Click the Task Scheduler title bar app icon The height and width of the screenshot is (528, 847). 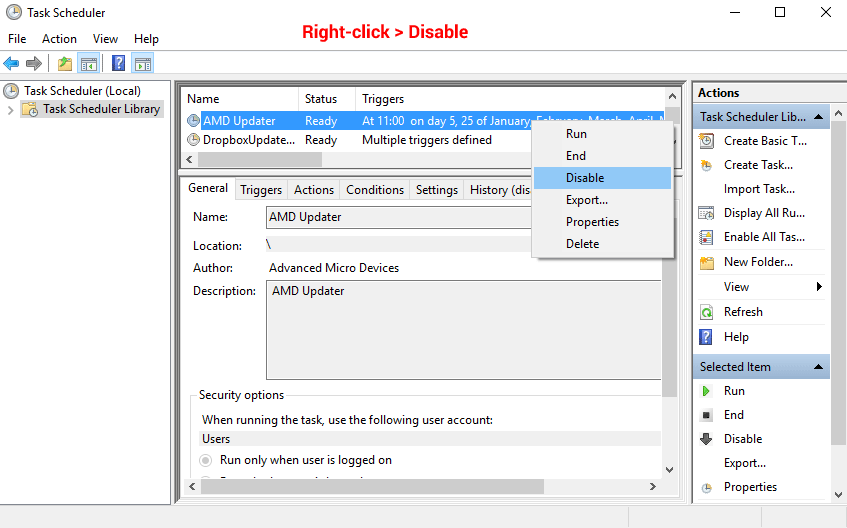(x=14, y=12)
